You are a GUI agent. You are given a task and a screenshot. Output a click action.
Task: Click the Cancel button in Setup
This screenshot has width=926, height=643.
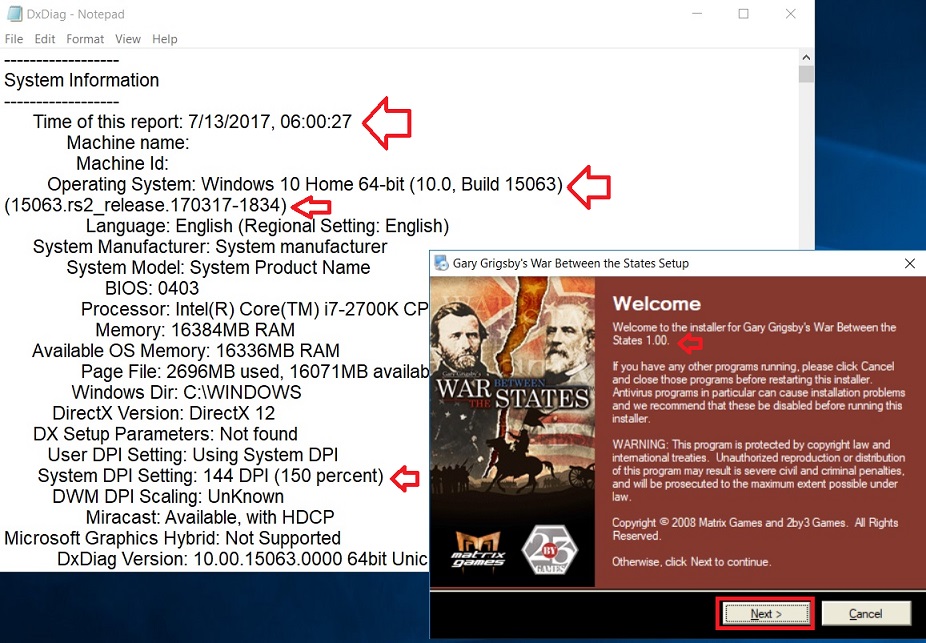(x=866, y=613)
